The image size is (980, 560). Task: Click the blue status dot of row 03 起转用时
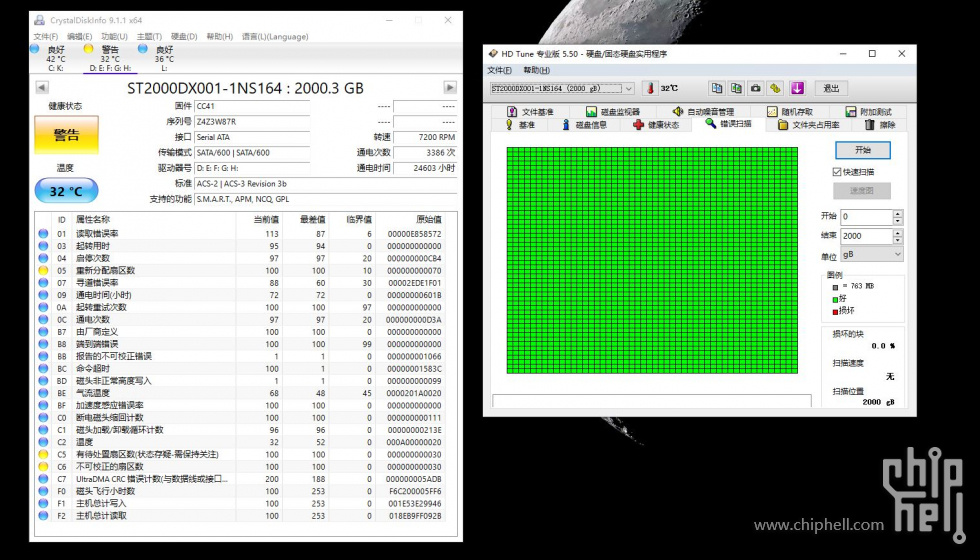tap(43, 246)
